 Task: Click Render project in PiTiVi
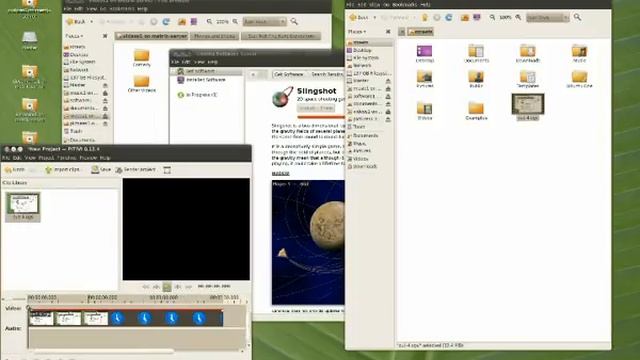coord(135,169)
